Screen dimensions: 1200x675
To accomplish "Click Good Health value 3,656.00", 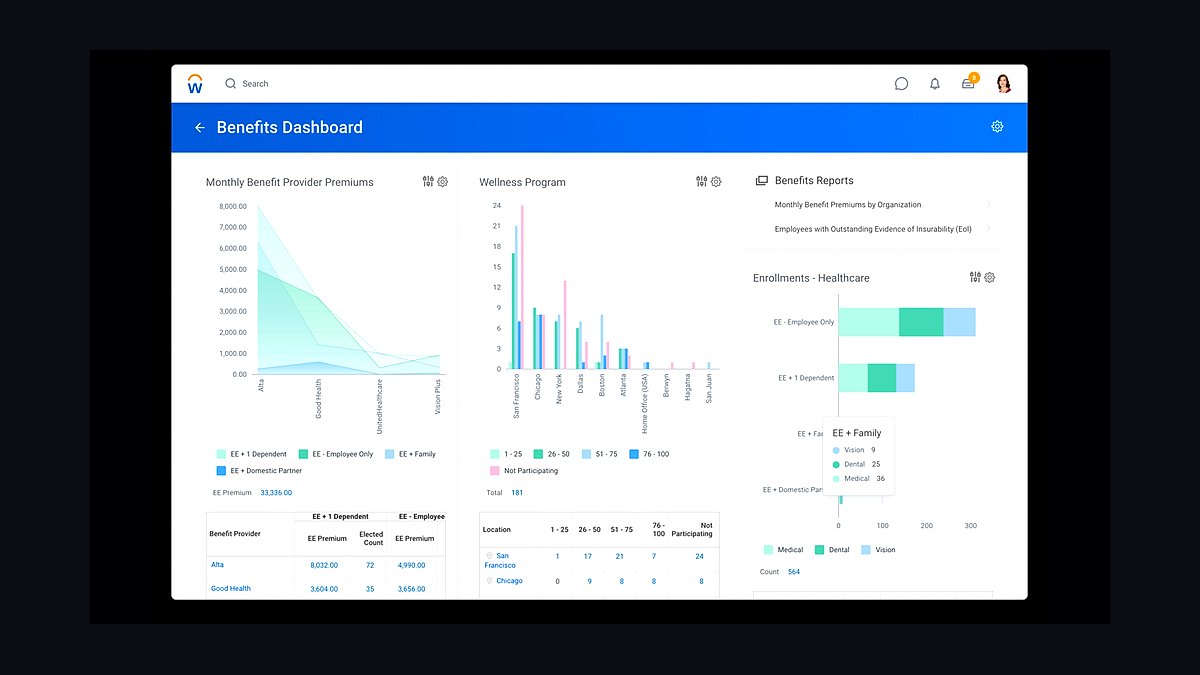I will [411, 589].
